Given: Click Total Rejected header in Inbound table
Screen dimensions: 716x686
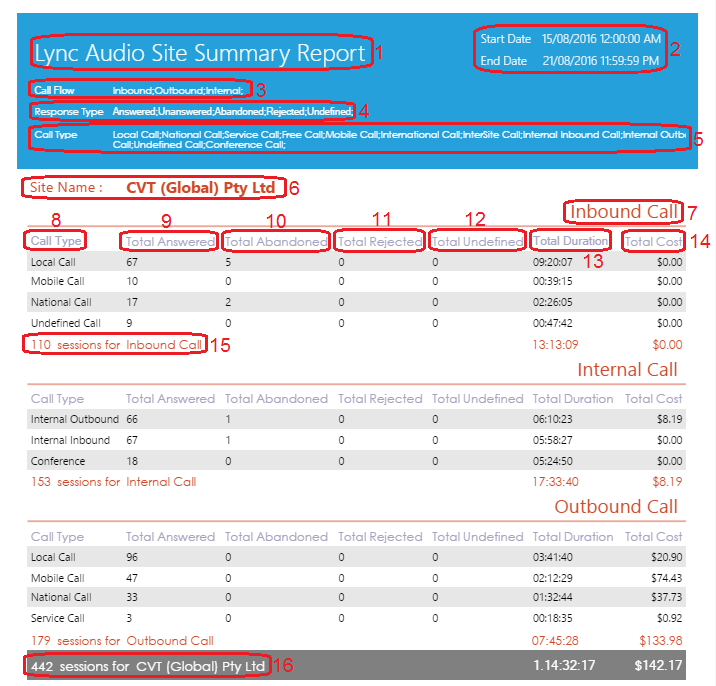Looking at the screenshot, I should [380, 242].
